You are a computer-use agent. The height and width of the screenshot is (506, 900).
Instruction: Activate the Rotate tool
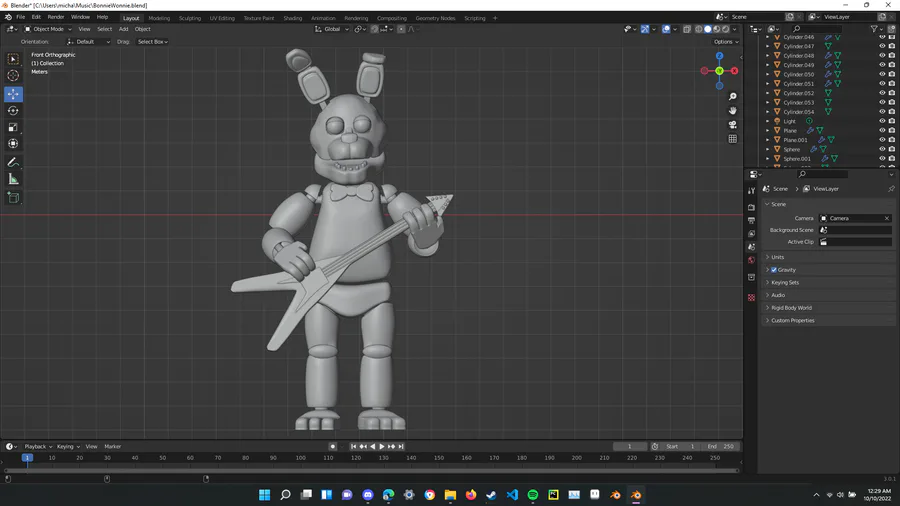13,111
